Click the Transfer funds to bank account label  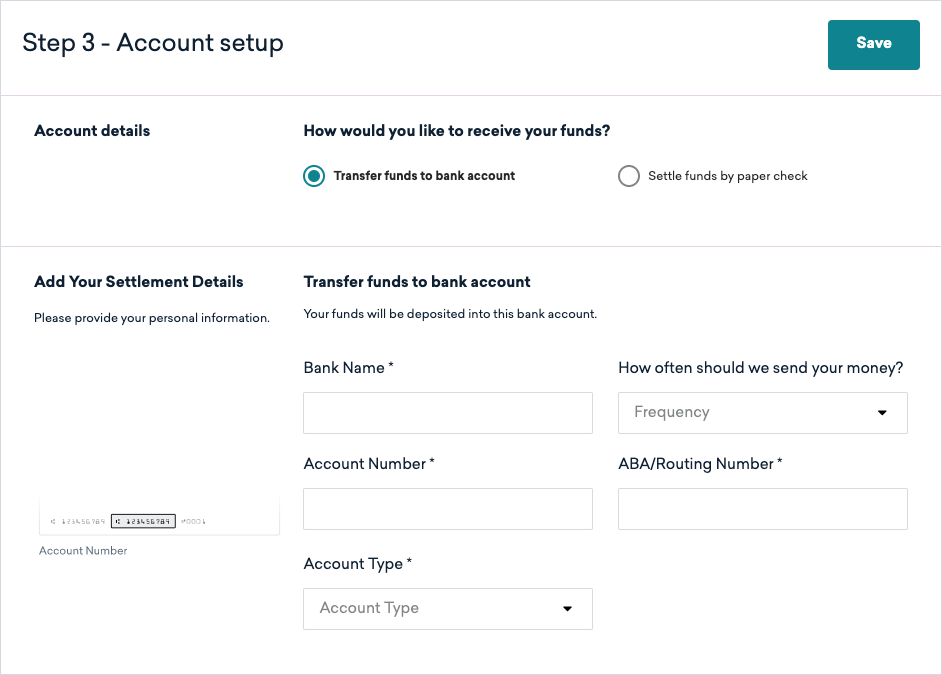coord(424,176)
